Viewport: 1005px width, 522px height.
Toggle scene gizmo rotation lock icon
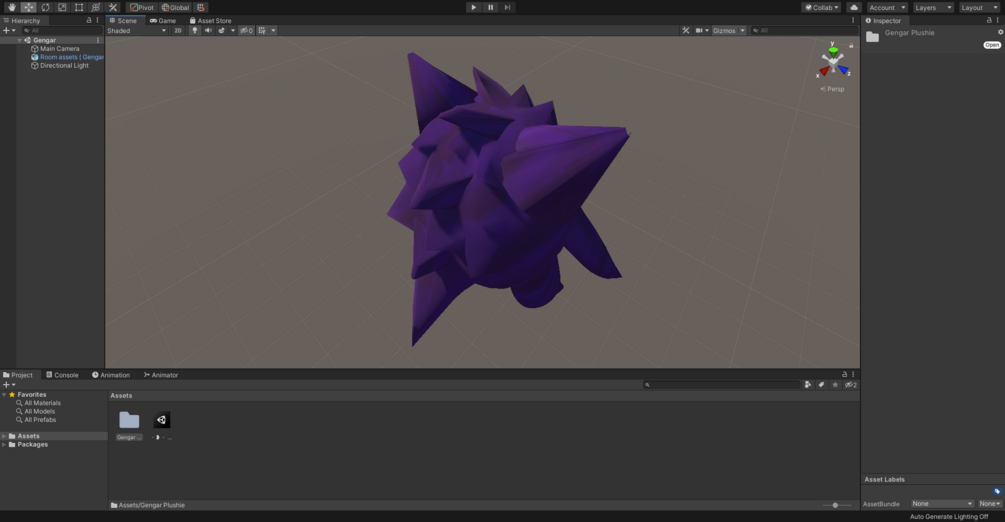pyautogui.click(x=851, y=46)
